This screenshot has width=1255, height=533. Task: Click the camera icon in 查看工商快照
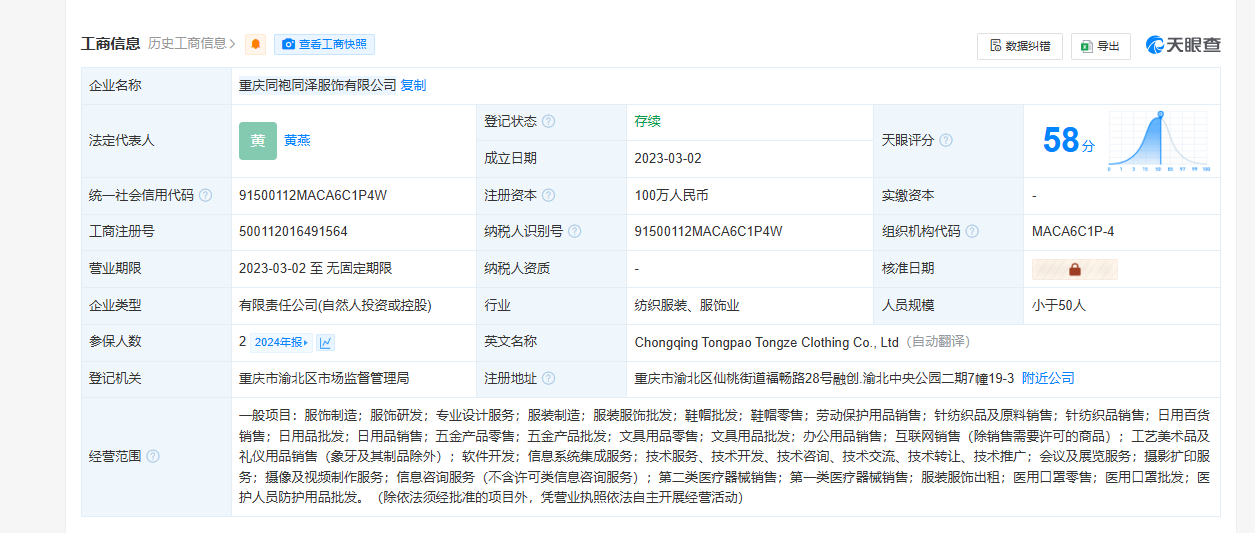click(288, 44)
